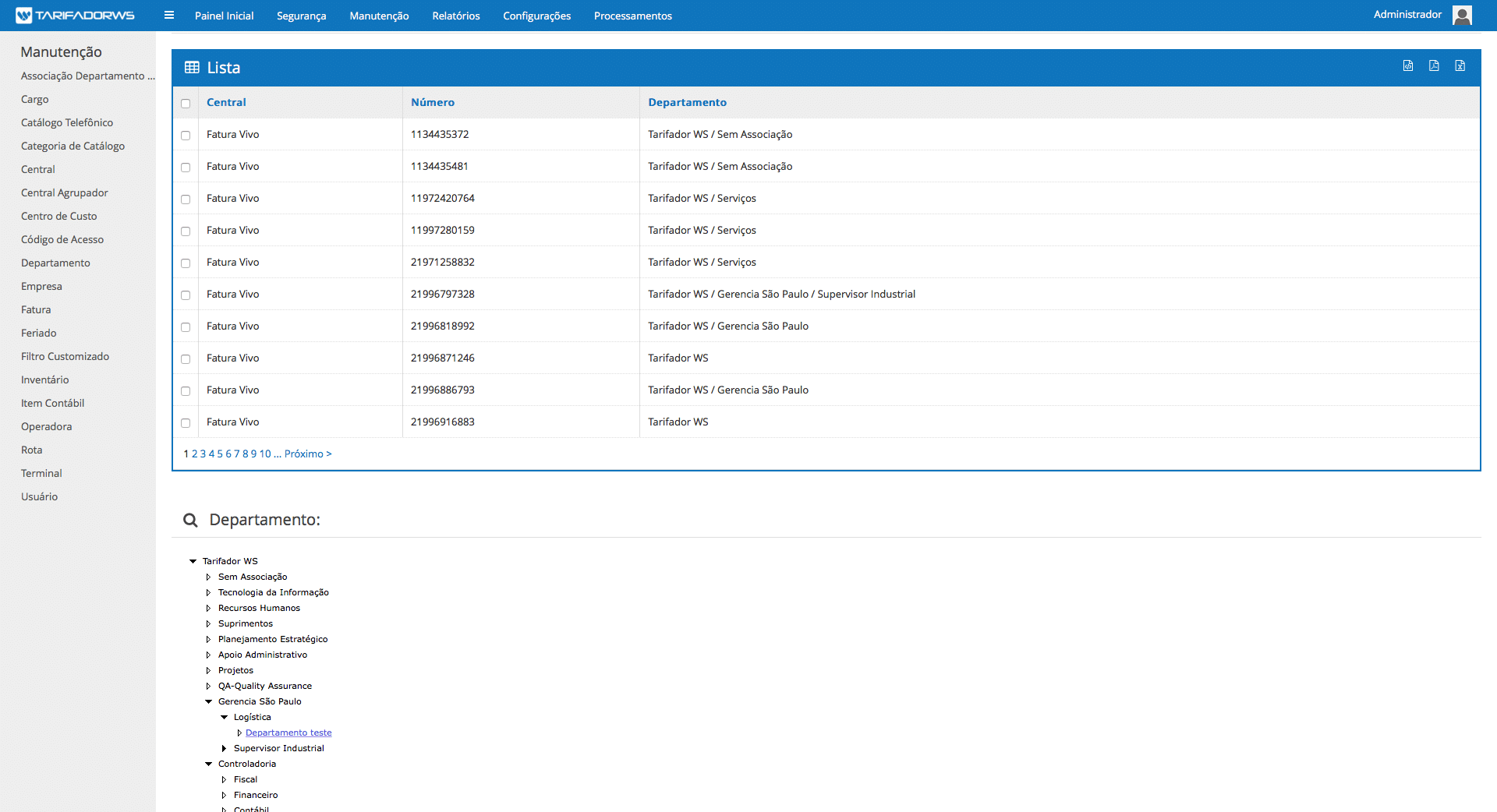Open the Configurações menu in the top bar
Image resolution: width=1497 pixels, height=812 pixels.
click(x=536, y=16)
